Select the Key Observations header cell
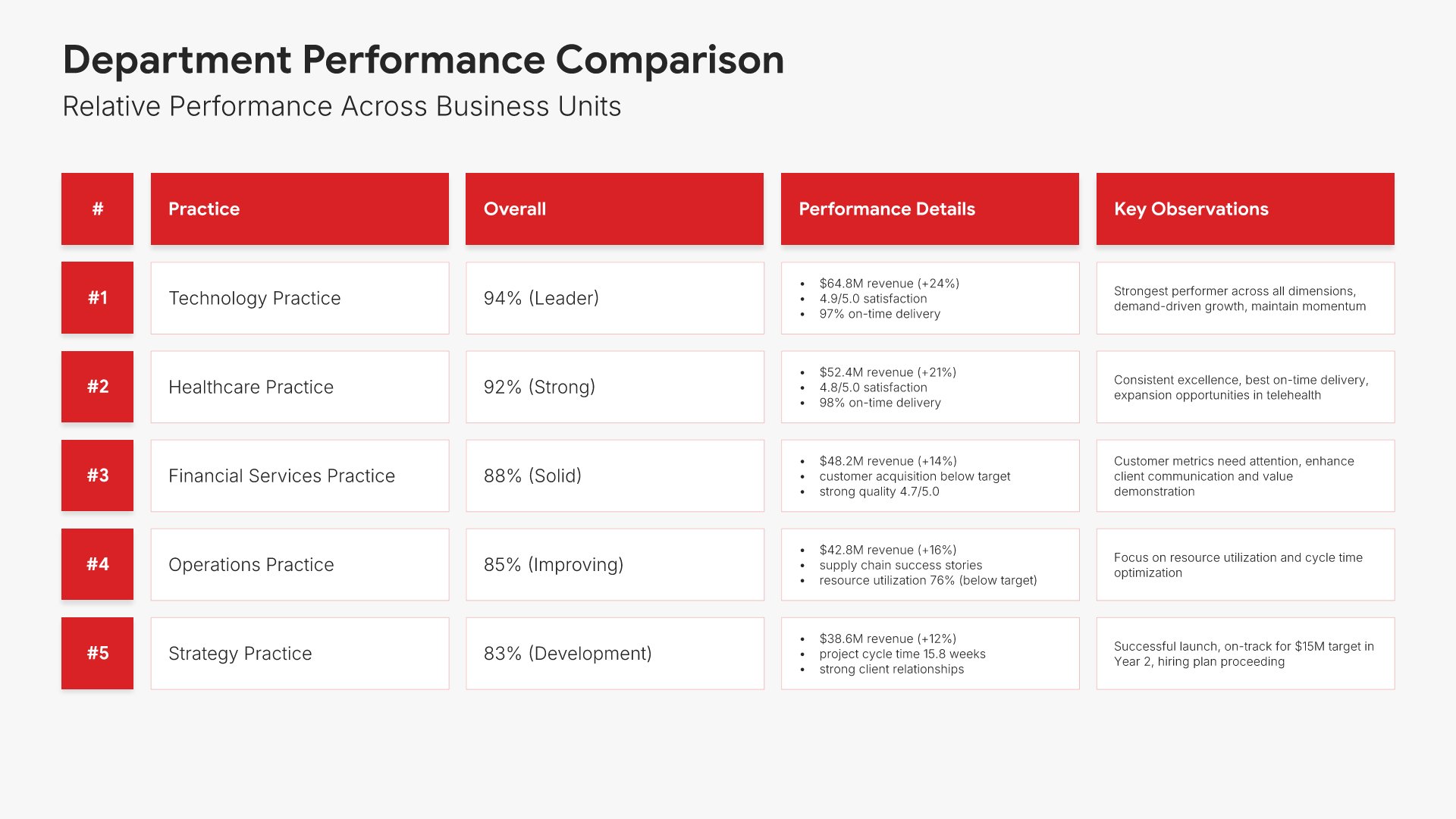Screen dimensions: 1456x819 point(1245,209)
